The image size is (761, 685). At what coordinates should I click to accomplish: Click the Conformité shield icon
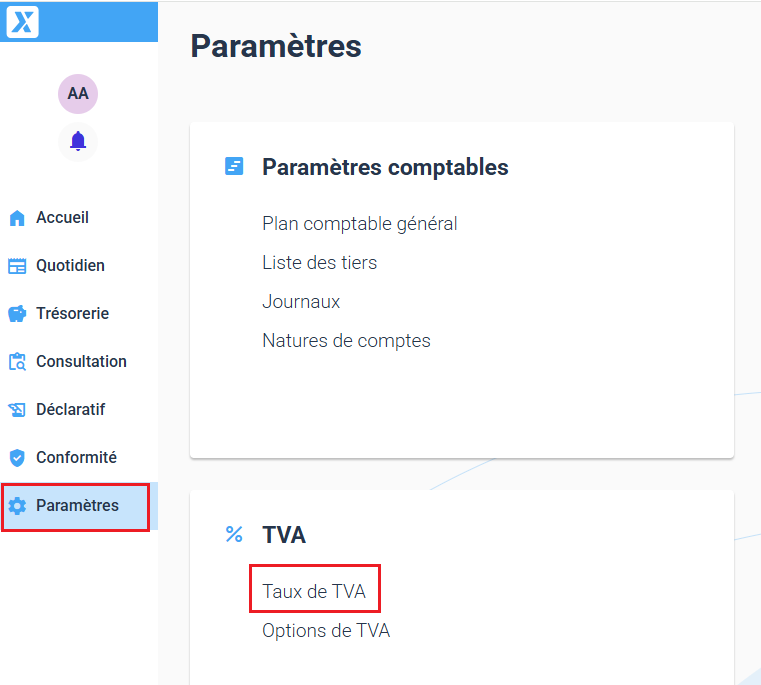[x=17, y=458]
